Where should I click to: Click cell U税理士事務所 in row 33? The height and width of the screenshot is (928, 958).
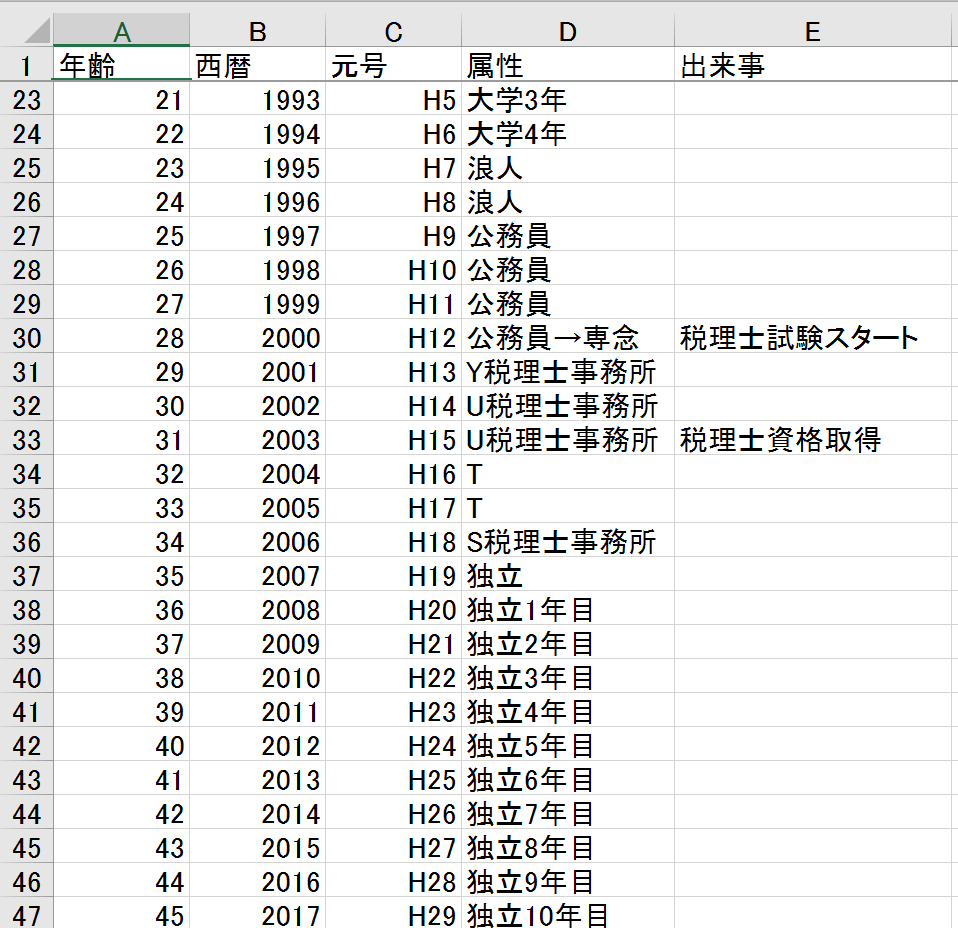(x=568, y=439)
